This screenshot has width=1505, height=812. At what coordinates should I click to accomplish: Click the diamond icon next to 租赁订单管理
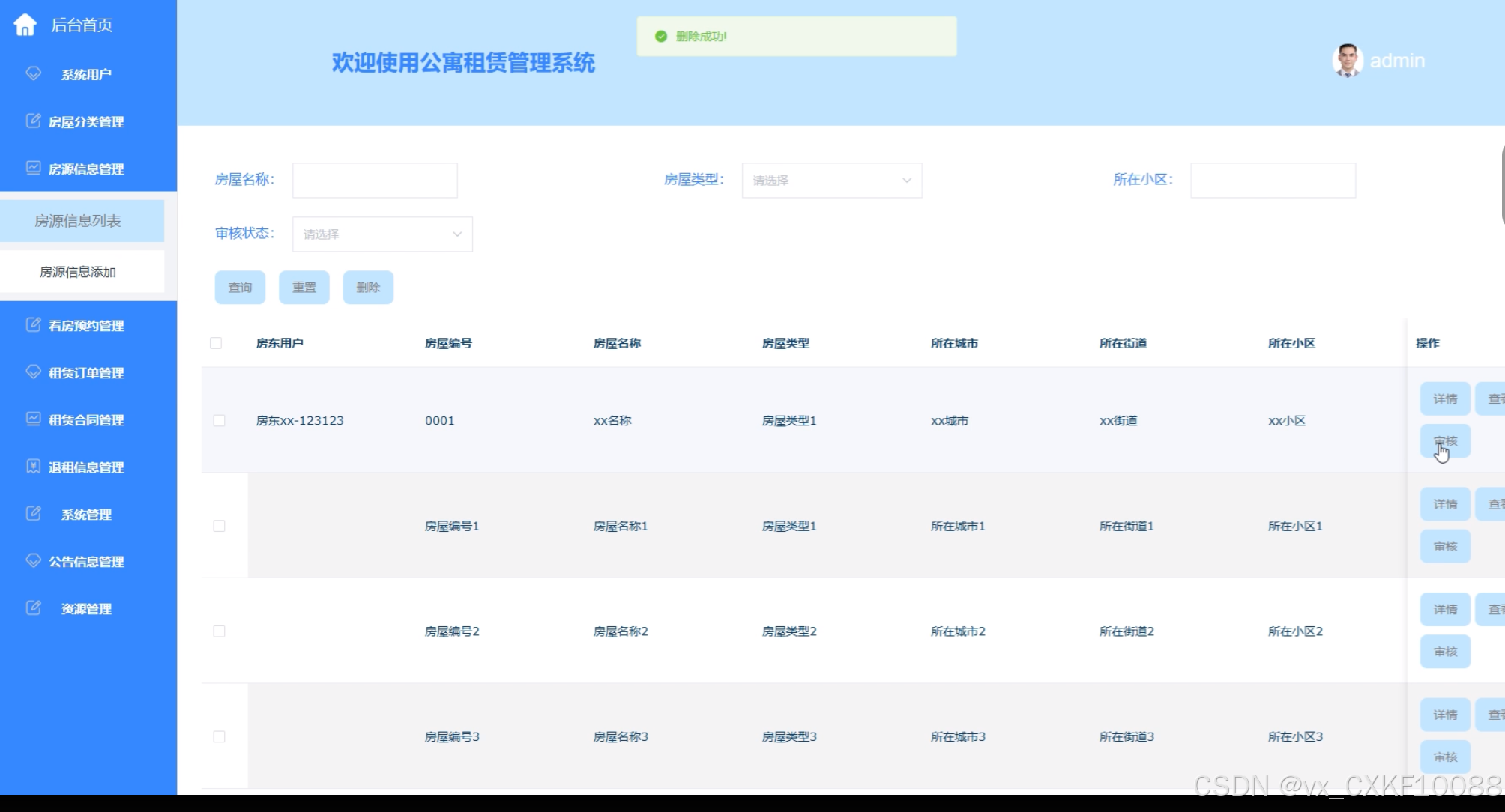coord(33,372)
